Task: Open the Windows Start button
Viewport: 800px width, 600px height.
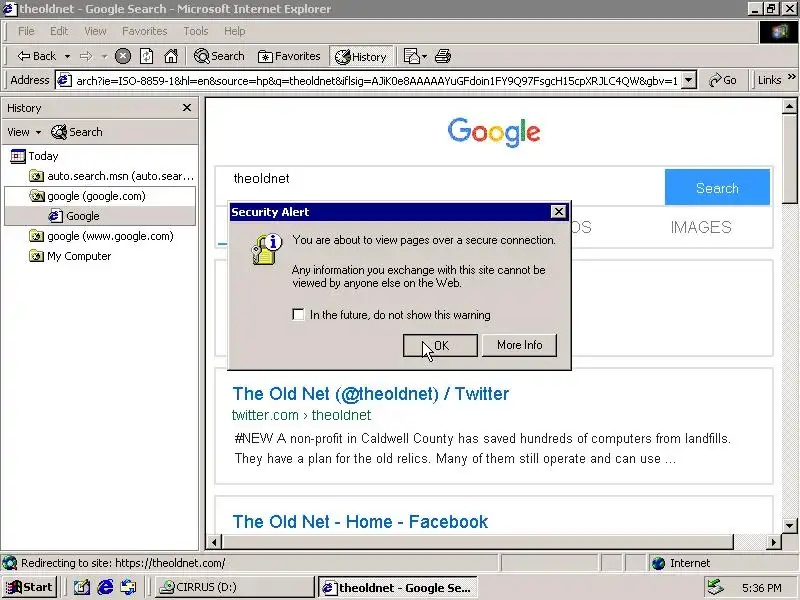Action: (30, 587)
